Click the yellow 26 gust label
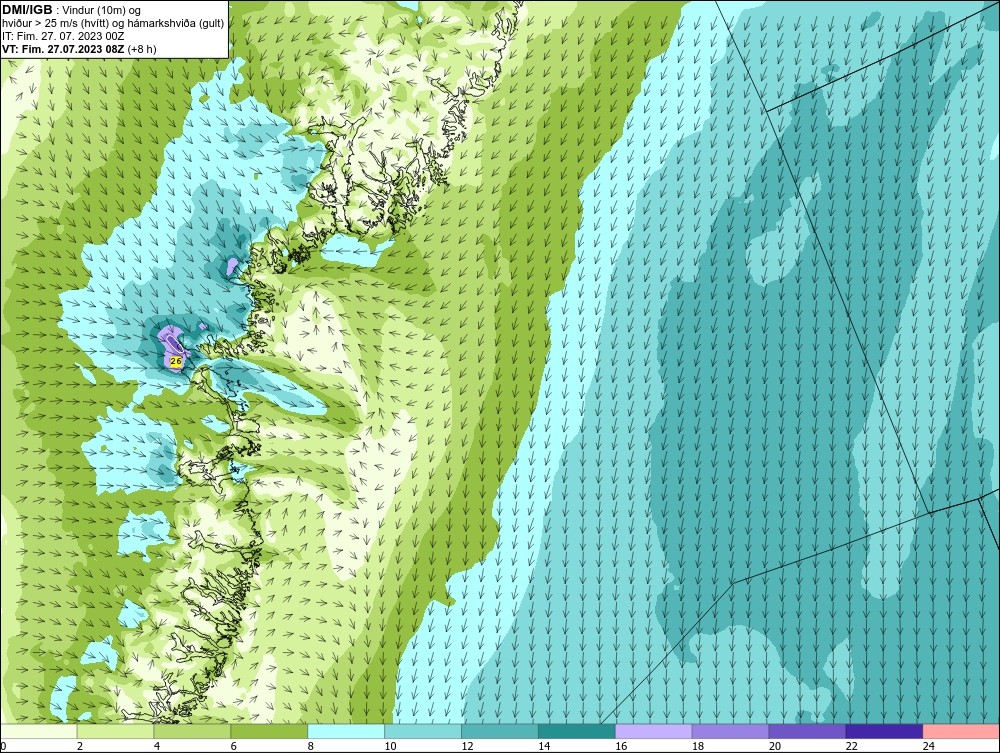Image resolution: width=1000 pixels, height=753 pixels. pyautogui.click(x=176, y=362)
